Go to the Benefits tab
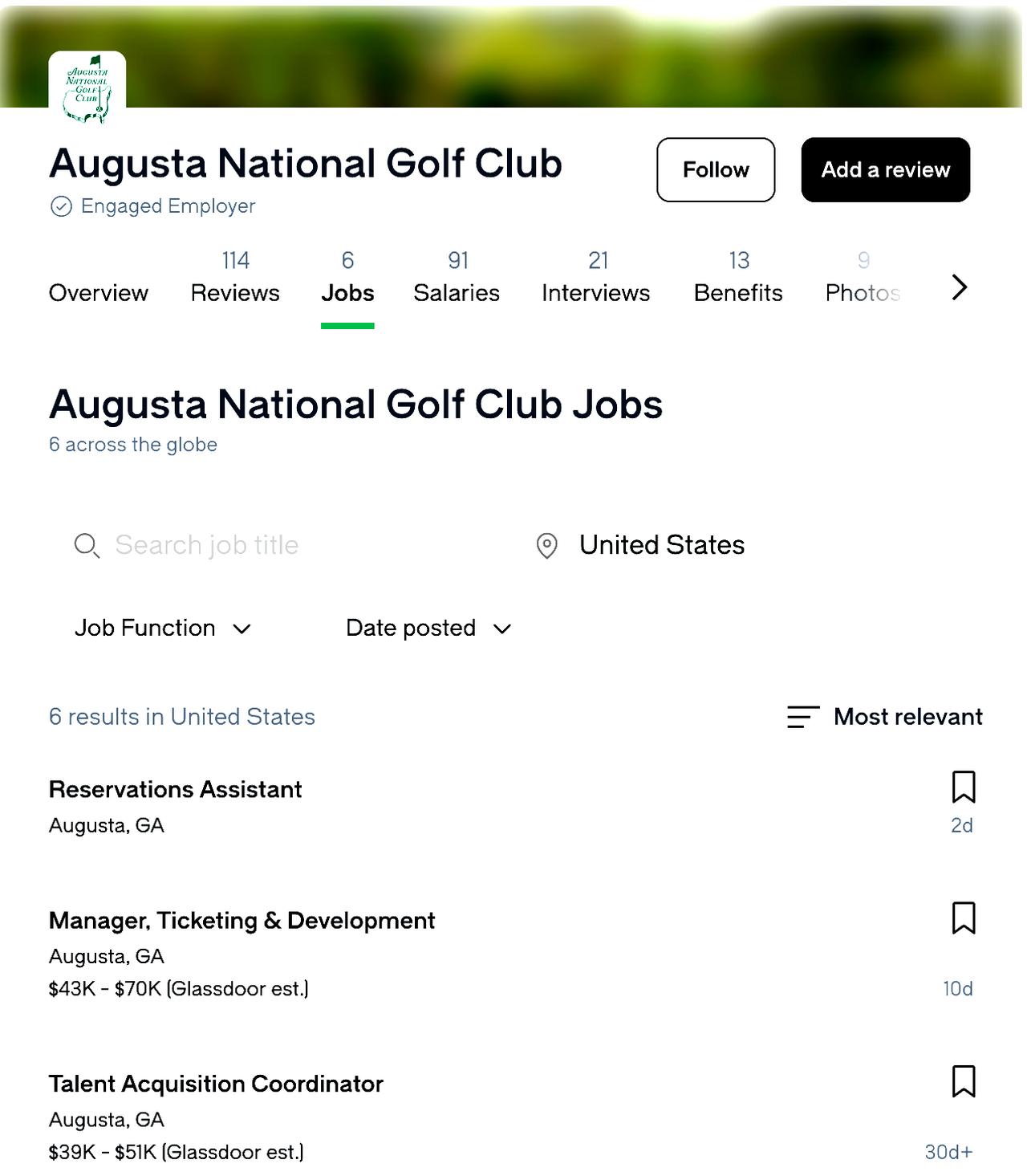Viewport: 1027px width, 1176px height. coord(738,277)
